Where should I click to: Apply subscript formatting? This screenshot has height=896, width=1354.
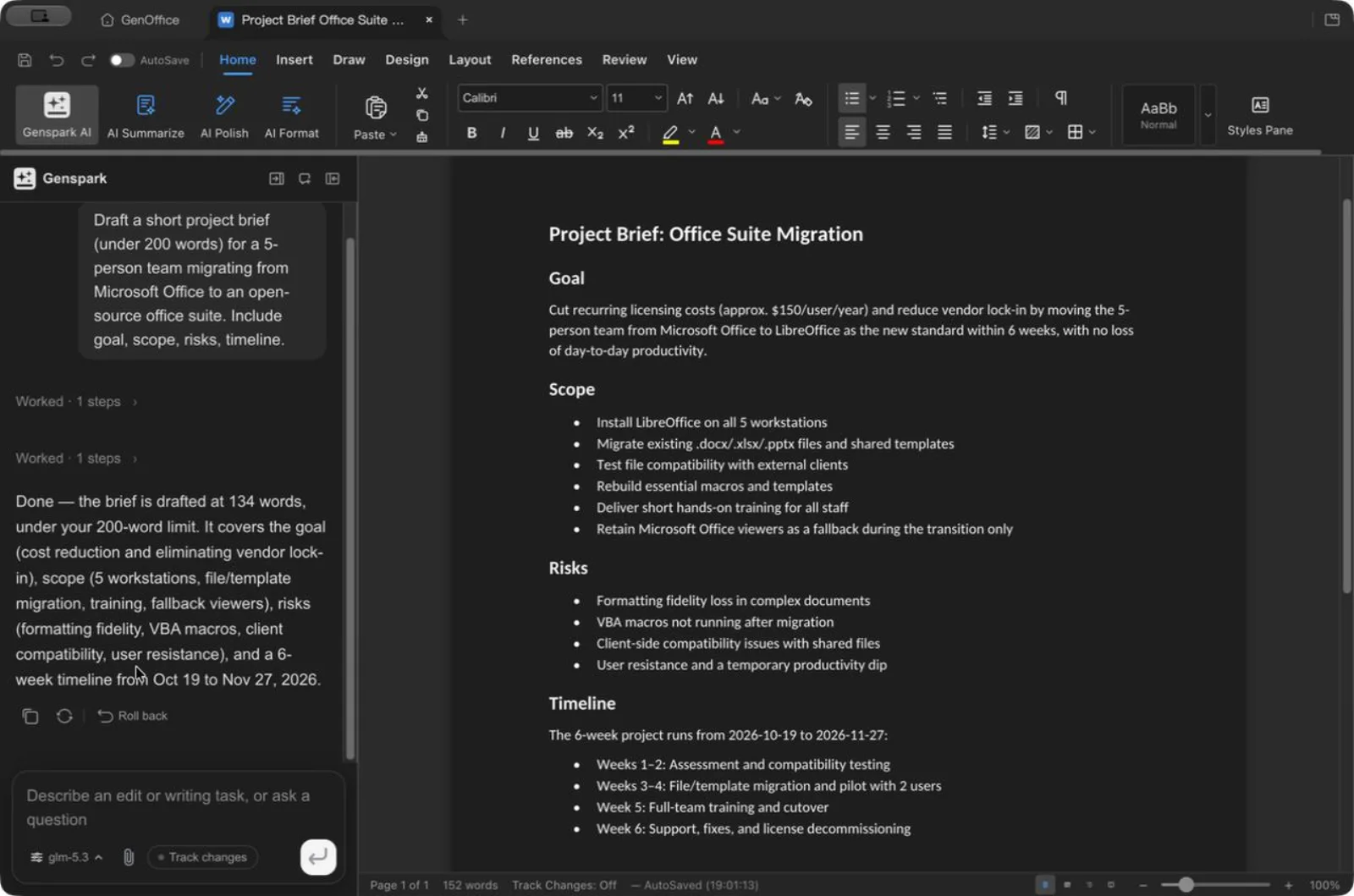595,133
